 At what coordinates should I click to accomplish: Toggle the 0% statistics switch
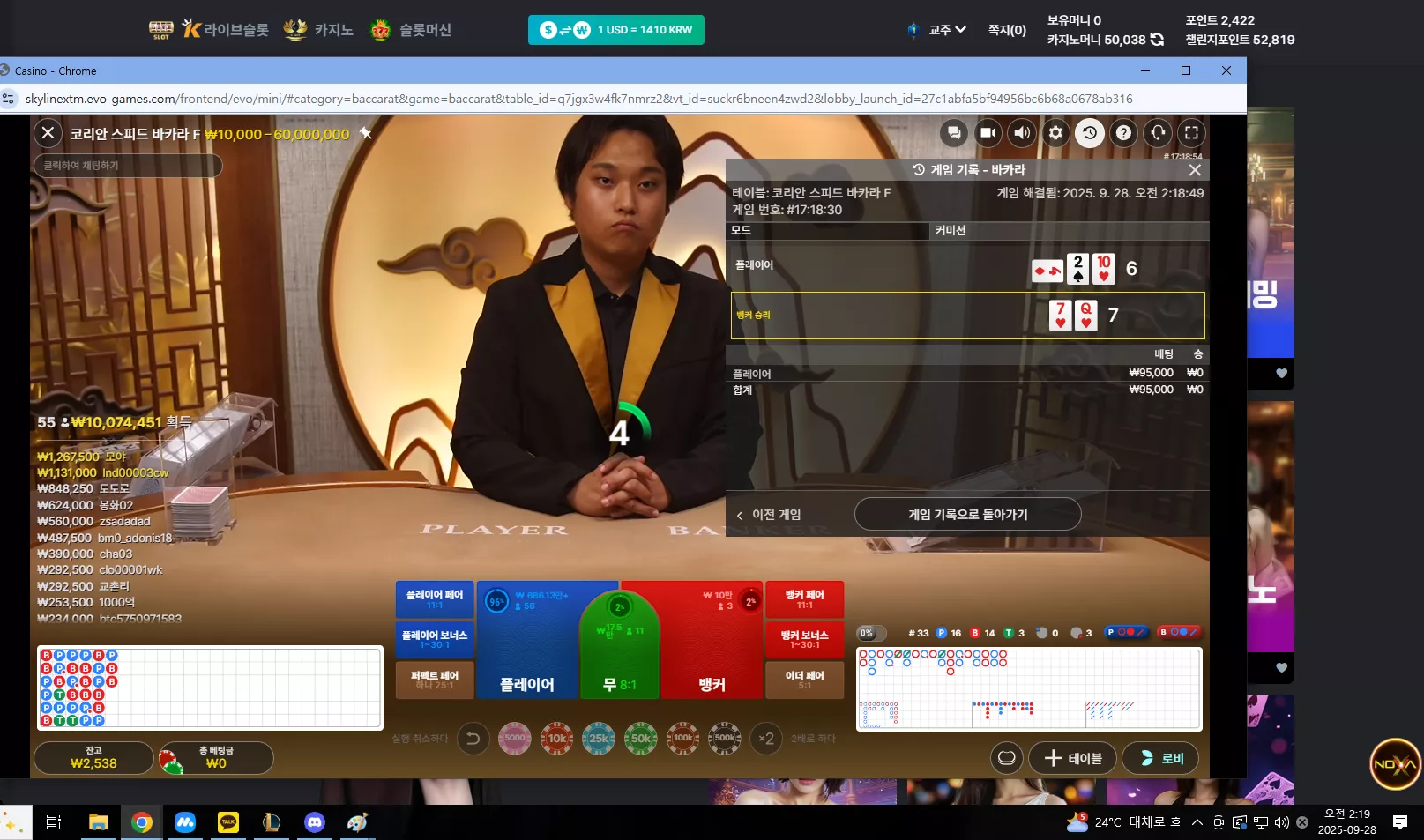pyautogui.click(x=872, y=633)
